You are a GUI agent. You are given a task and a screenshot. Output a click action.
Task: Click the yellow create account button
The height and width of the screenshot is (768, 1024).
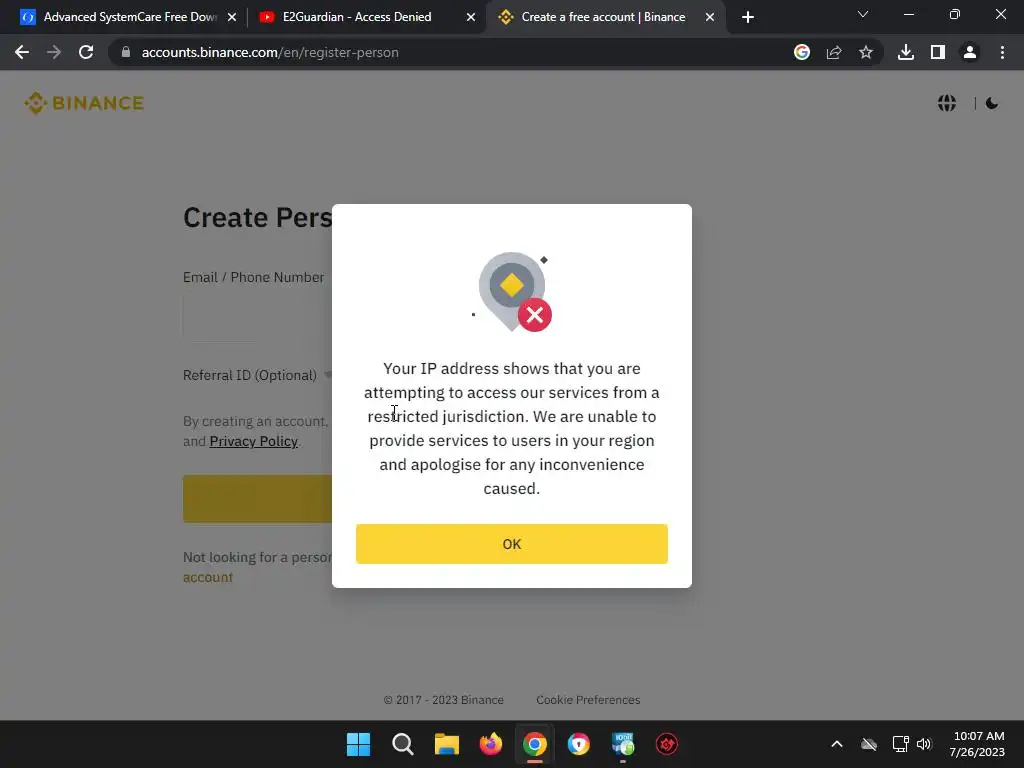point(257,499)
